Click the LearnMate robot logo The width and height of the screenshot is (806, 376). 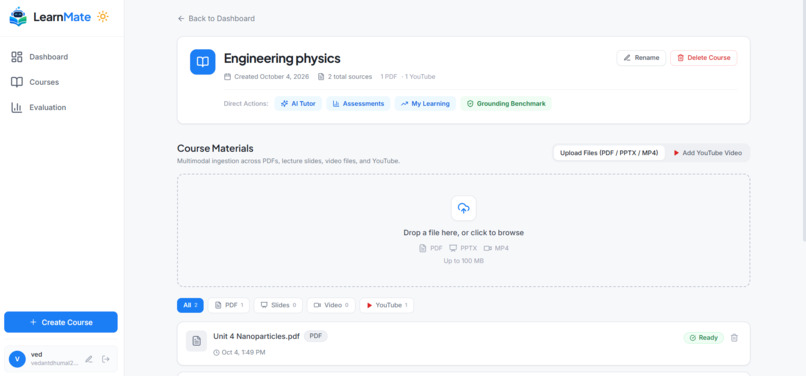(18, 17)
